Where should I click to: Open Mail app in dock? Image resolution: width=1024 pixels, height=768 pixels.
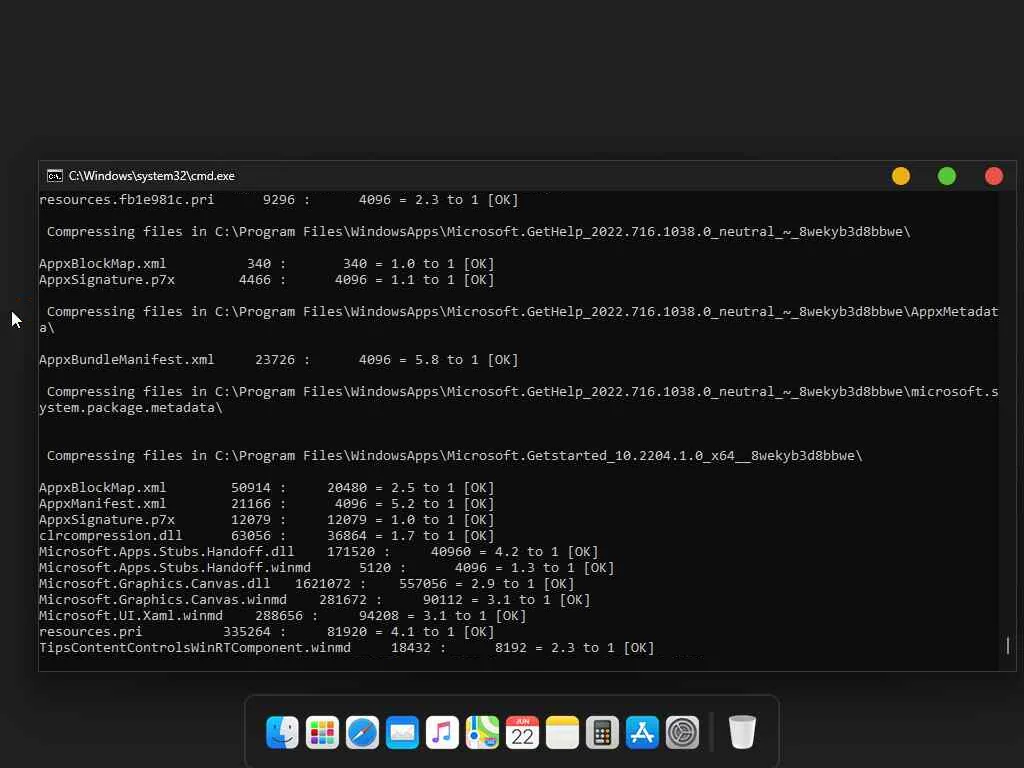coord(402,732)
